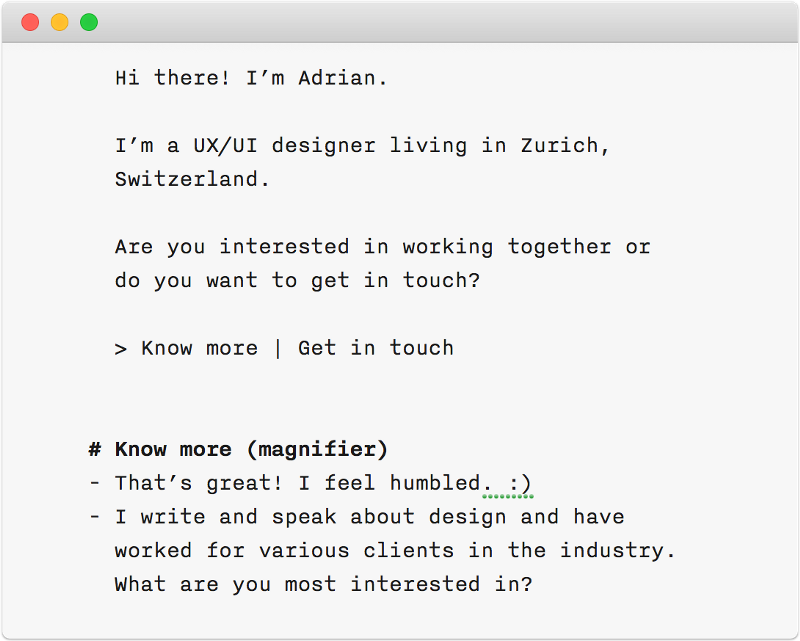
Task: Click the dash before "I write and speak"
Action: (x=95, y=517)
